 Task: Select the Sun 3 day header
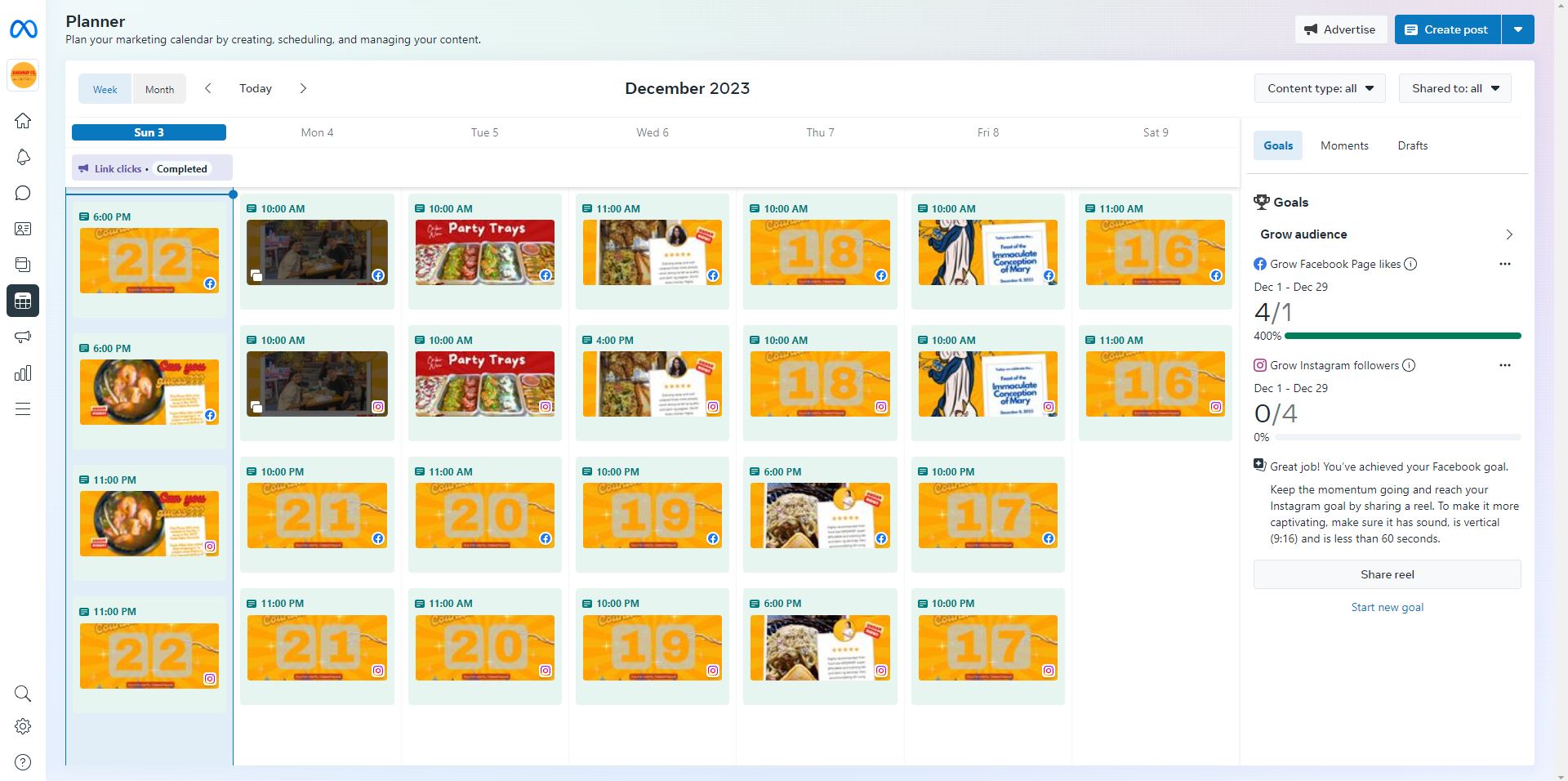[149, 132]
